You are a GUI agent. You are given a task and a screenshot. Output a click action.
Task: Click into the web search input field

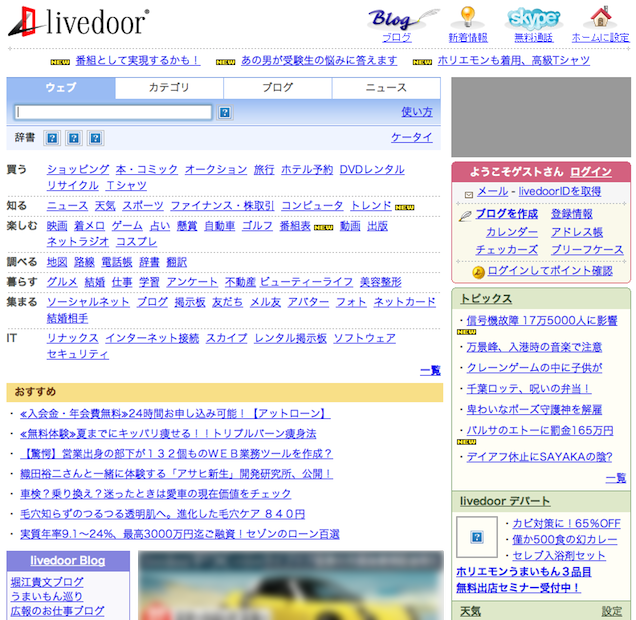coord(113,112)
